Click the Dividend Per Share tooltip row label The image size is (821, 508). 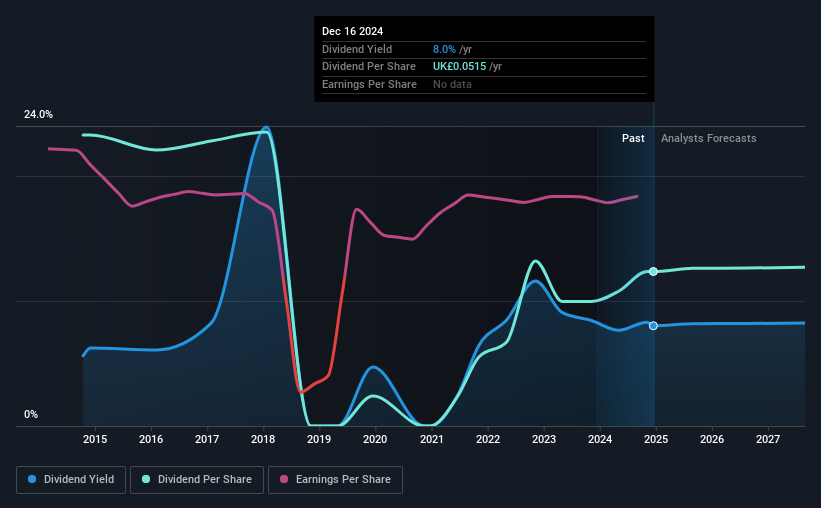(x=369, y=67)
